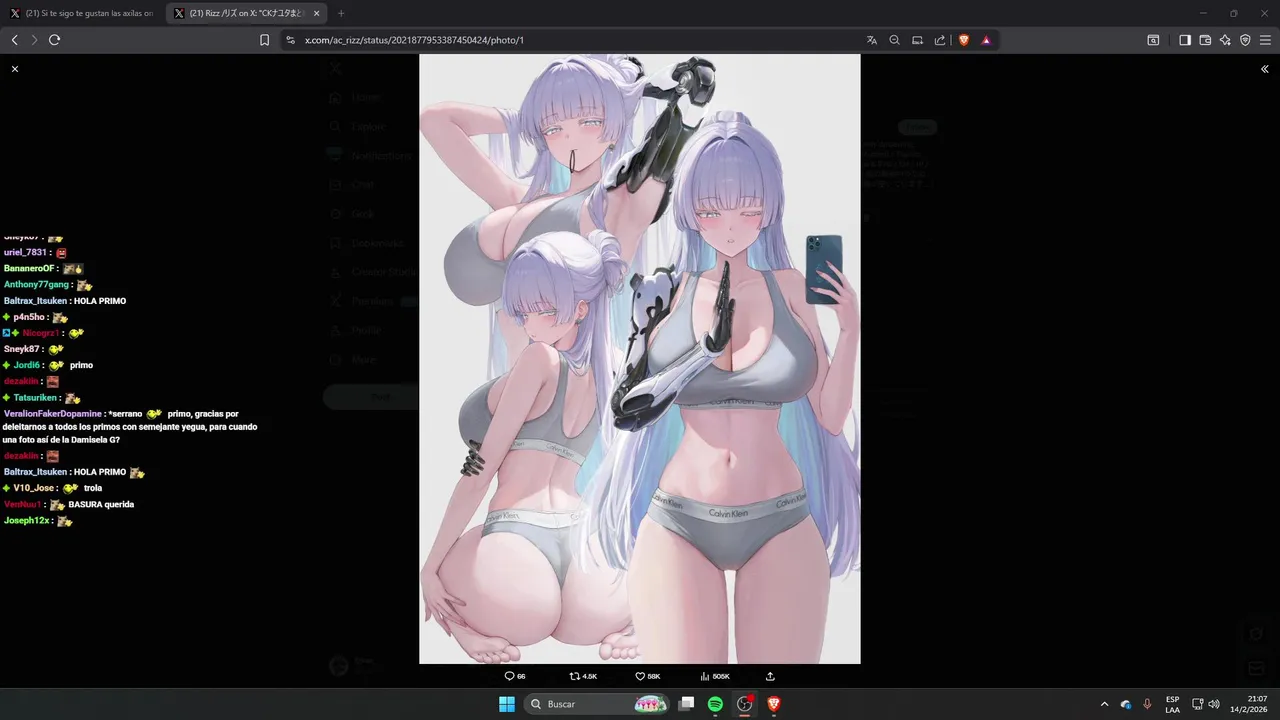Screen dimensions: 1280x720
Task: Open Spotify from the taskbar
Action: pos(715,704)
